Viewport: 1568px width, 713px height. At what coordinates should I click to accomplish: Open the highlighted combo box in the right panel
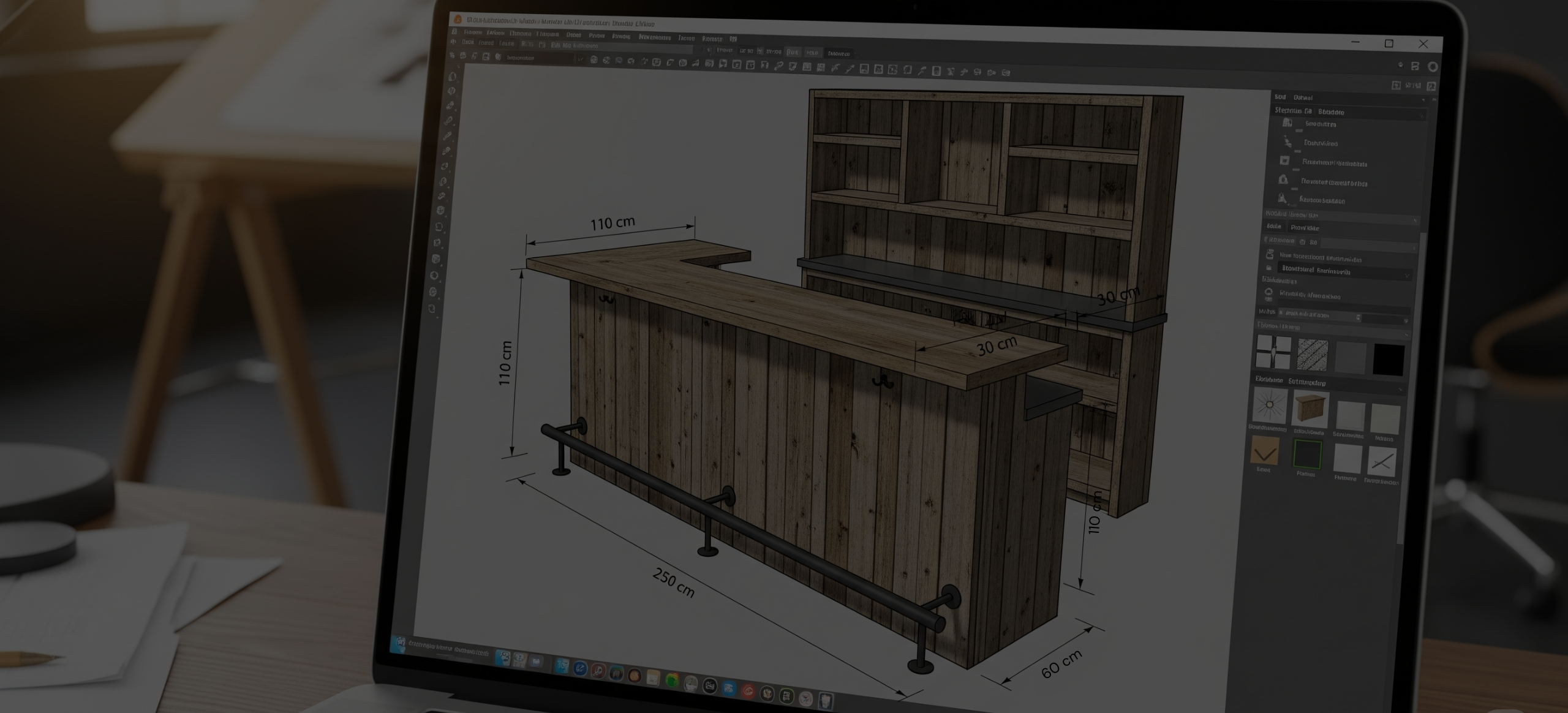coord(1344,270)
